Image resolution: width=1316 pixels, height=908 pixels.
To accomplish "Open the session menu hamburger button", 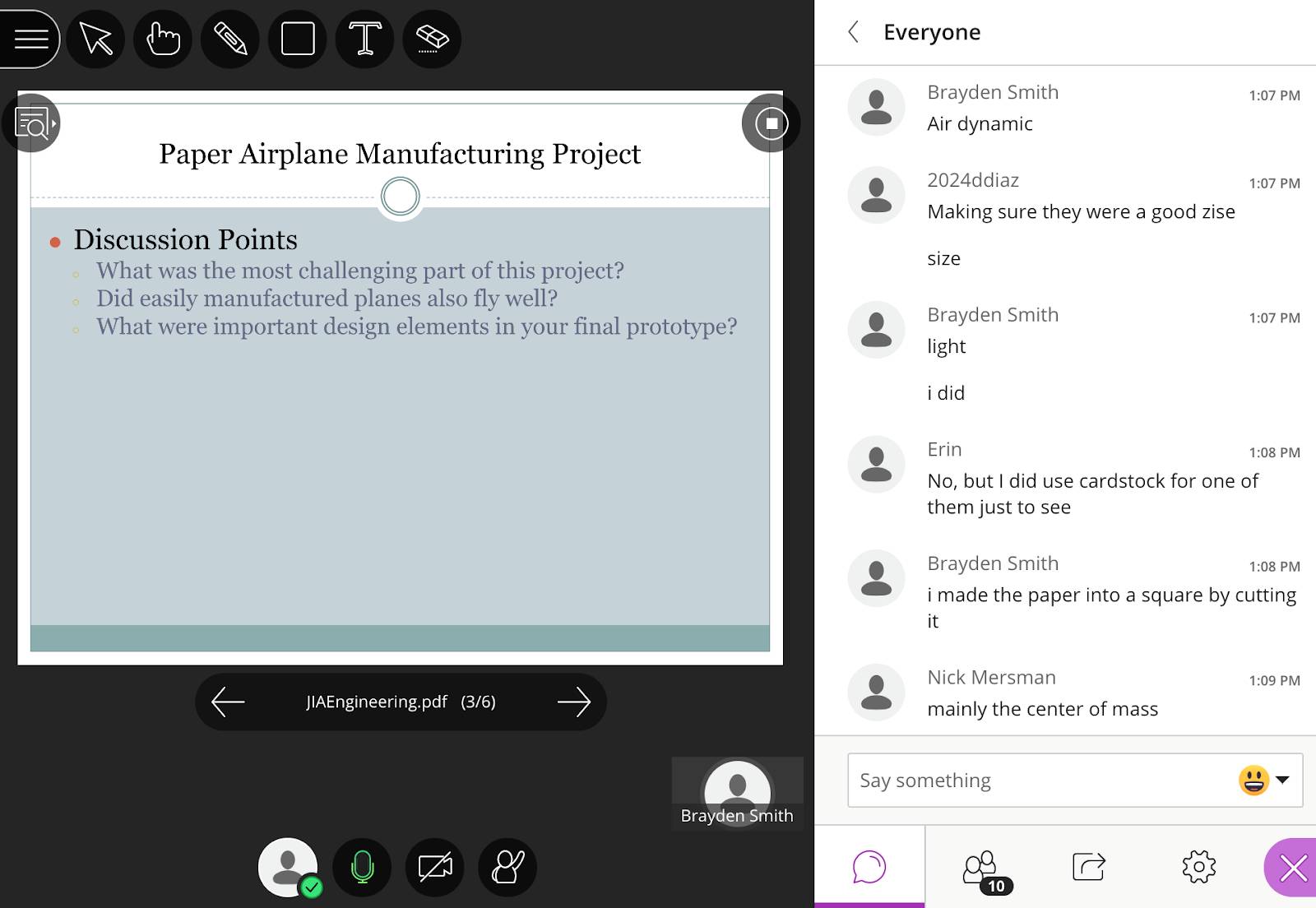I will [x=30, y=39].
